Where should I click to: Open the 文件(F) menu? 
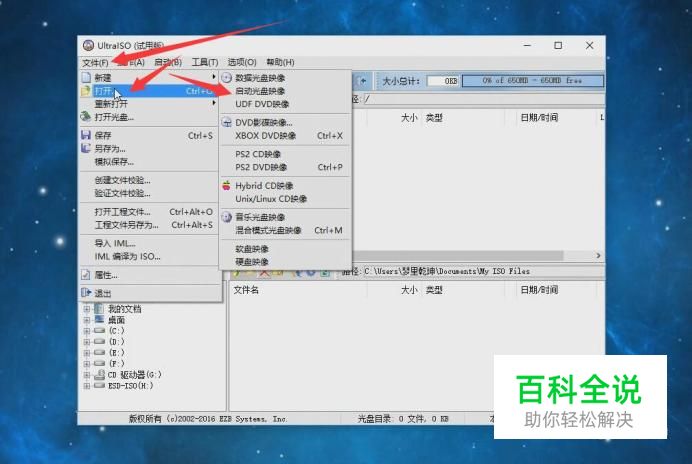95,62
